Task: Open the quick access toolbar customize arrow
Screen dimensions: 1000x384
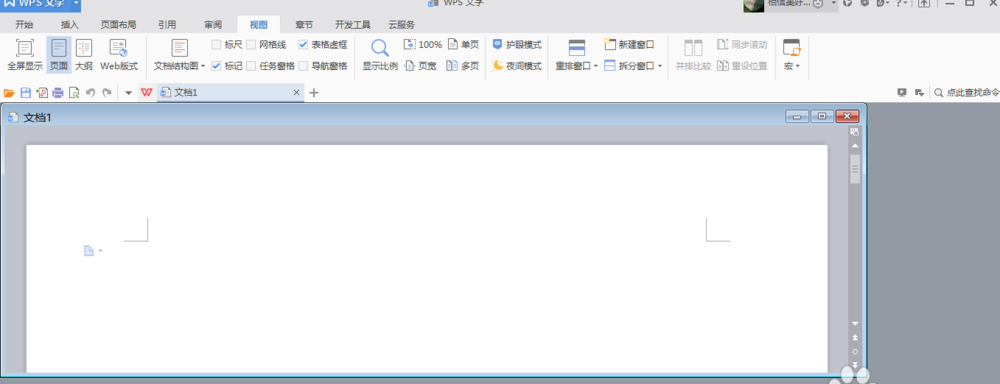Action: tap(128, 92)
